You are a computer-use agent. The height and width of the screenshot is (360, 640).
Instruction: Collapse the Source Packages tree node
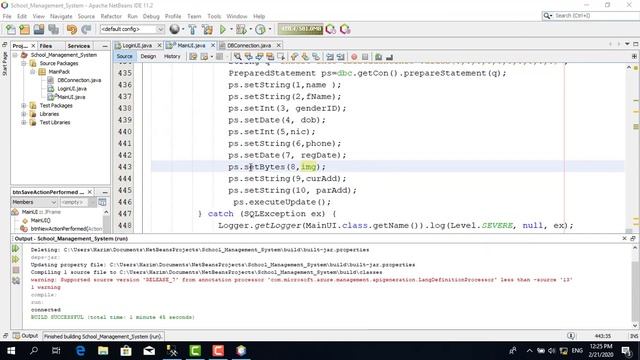tap(24, 63)
